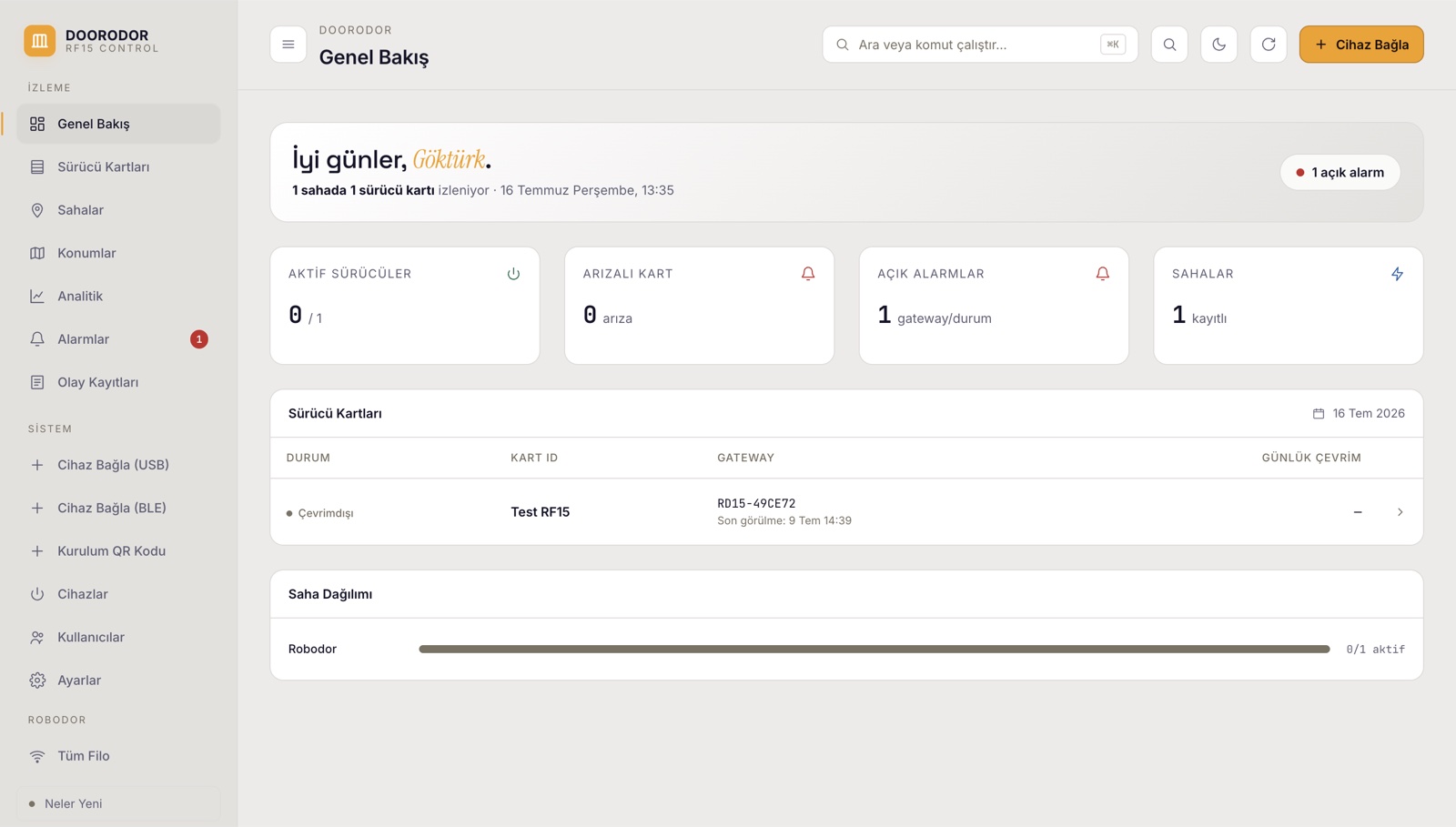The image size is (1456, 827).
Task: Open the Sahalar stat card
Action: click(1289, 306)
